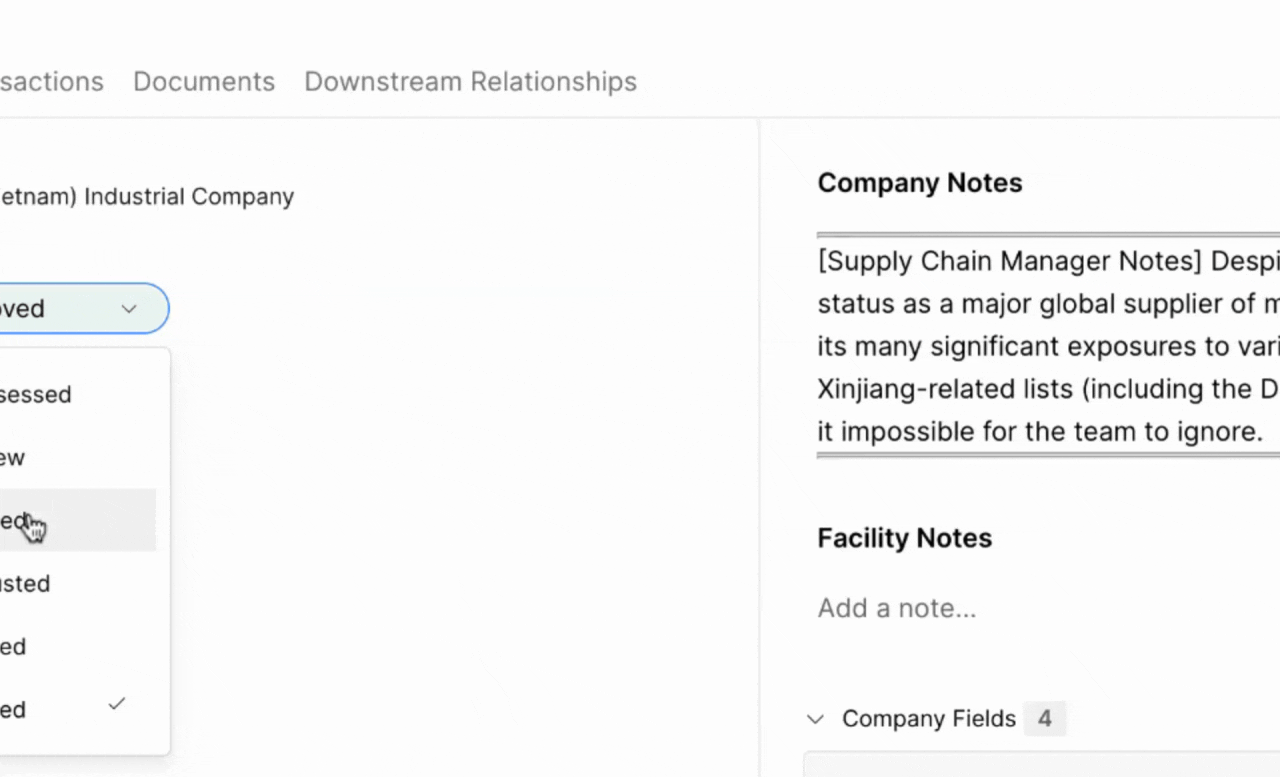Select the checked option at the list bottom
Image resolution: width=1280 pixels, height=777 pixels.
14,709
